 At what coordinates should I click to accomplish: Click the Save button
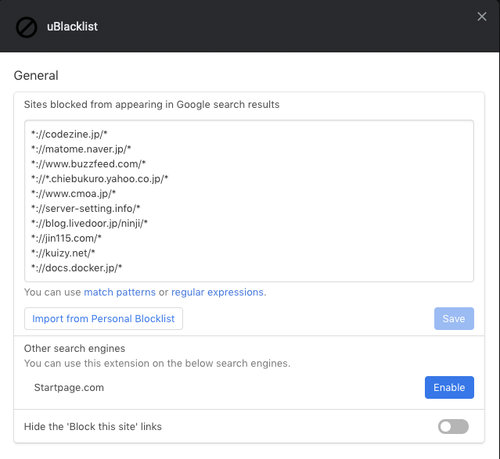tap(454, 319)
